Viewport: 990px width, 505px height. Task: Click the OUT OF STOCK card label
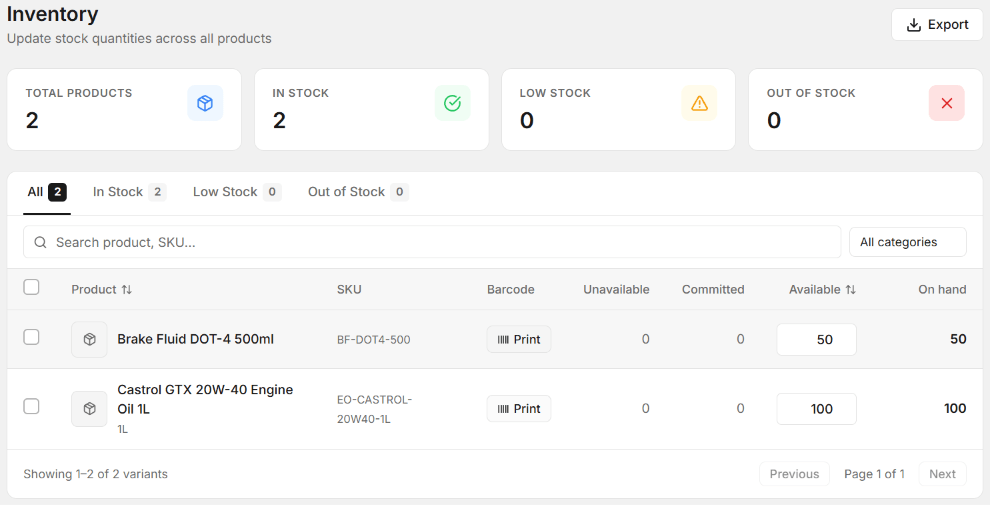811,93
